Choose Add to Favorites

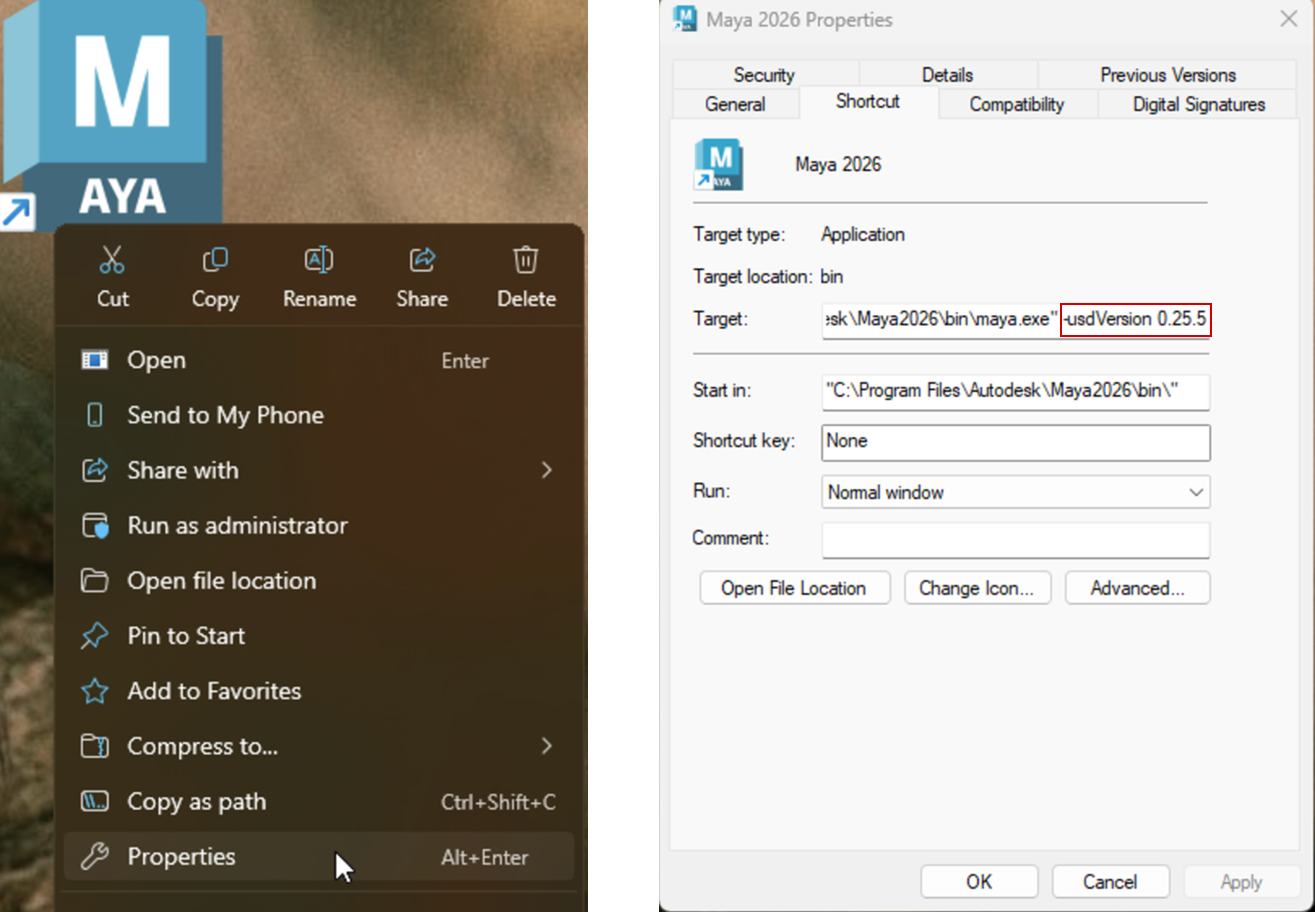[x=319, y=691]
